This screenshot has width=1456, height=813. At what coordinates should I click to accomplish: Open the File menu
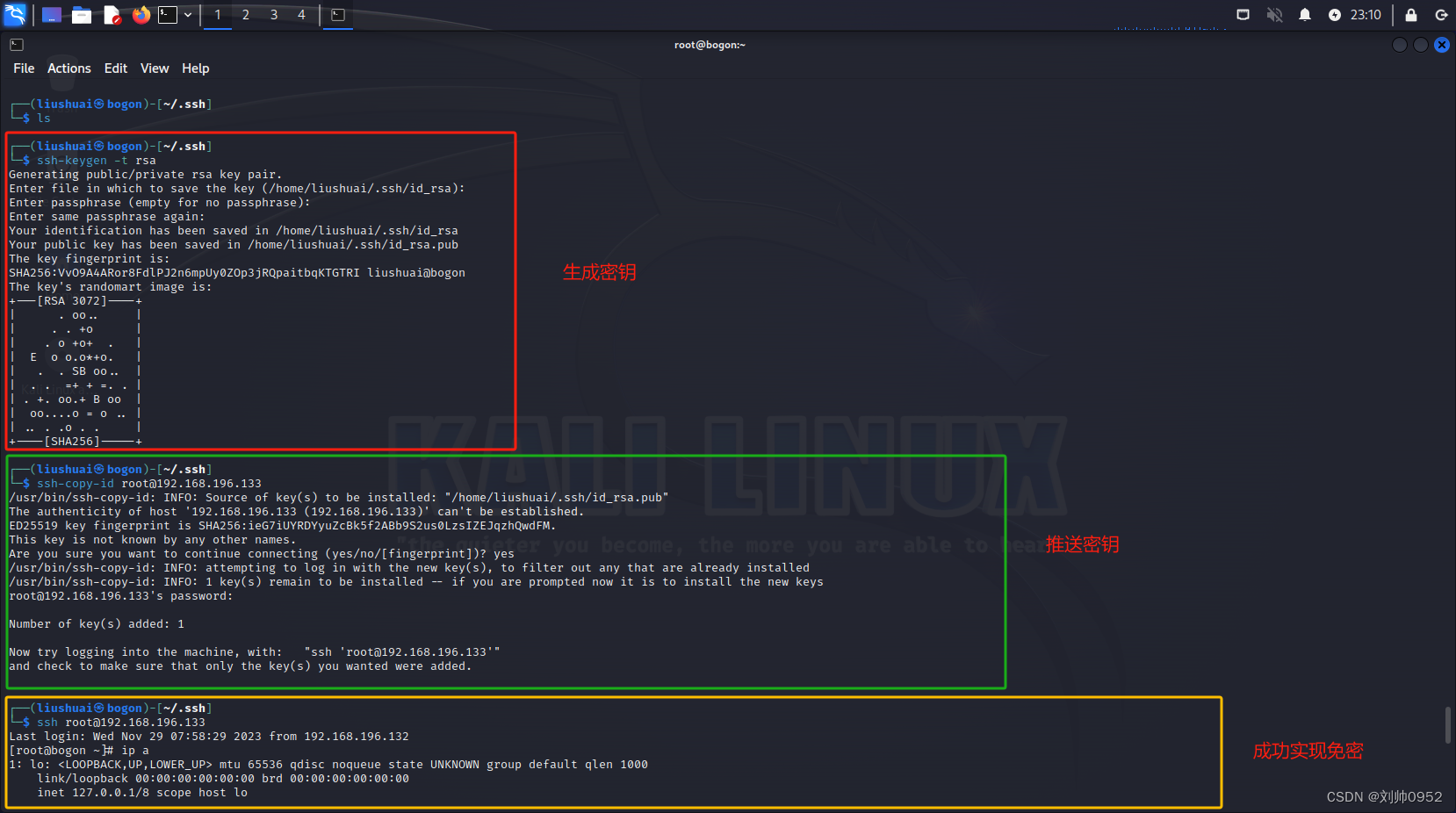24,68
